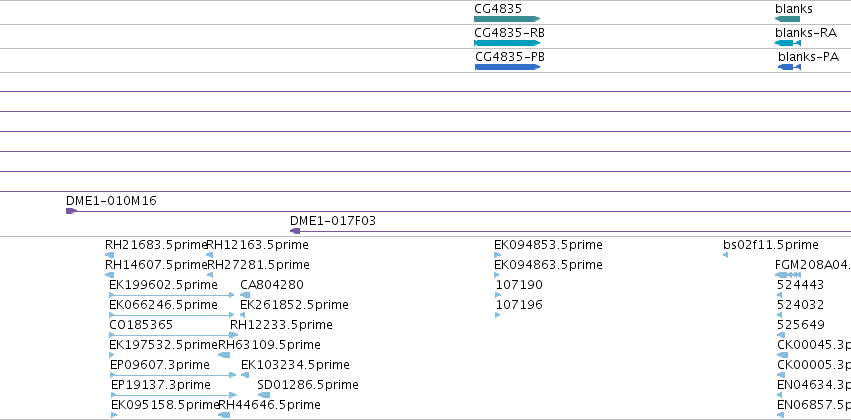The width and height of the screenshot is (851, 420).
Task: Select the CG4835 gene glyph
Action: coord(507,19)
